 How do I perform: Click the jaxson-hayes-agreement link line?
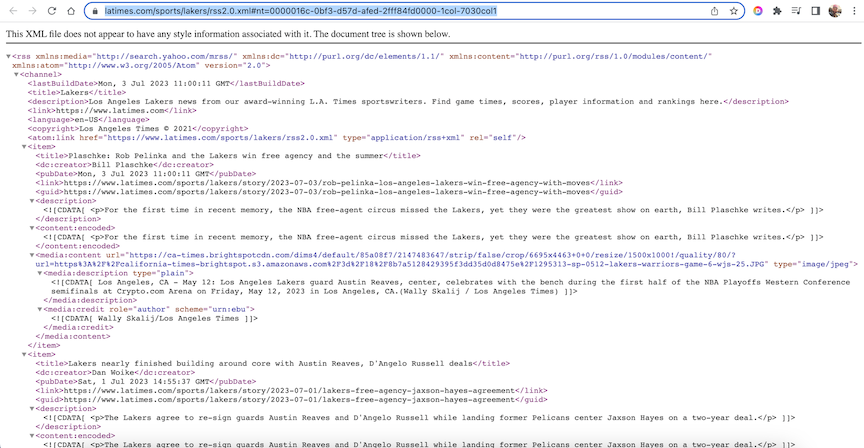coord(291,390)
